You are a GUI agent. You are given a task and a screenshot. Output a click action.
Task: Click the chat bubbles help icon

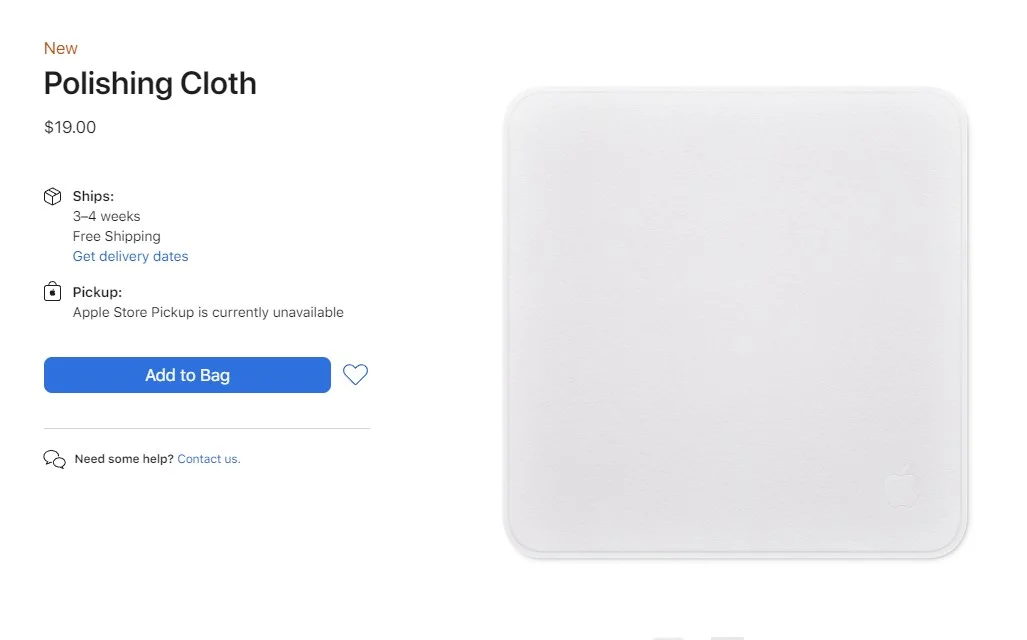pyautogui.click(x=54, y=459)
